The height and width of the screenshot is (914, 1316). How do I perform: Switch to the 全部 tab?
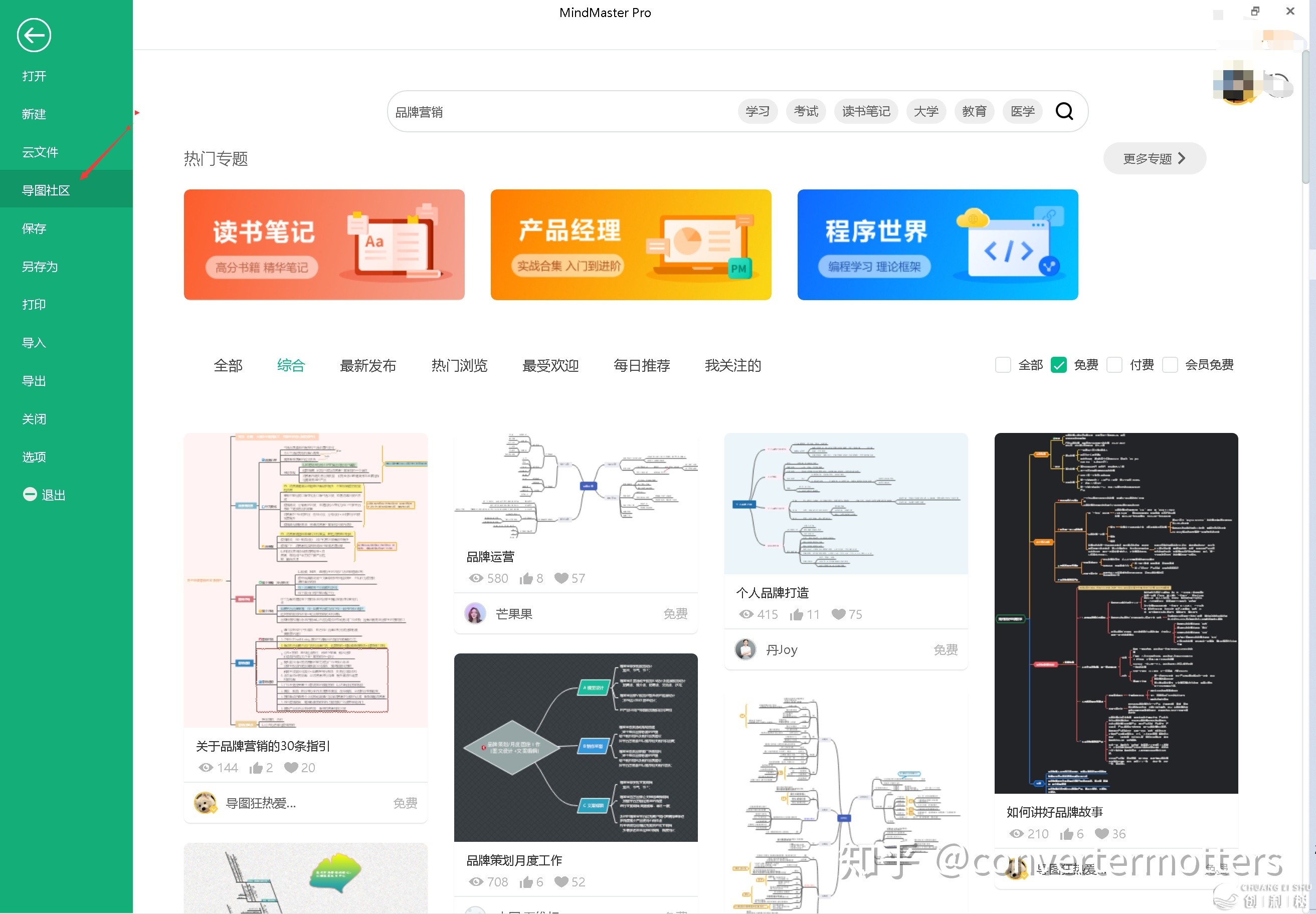(x=228, y=365)
